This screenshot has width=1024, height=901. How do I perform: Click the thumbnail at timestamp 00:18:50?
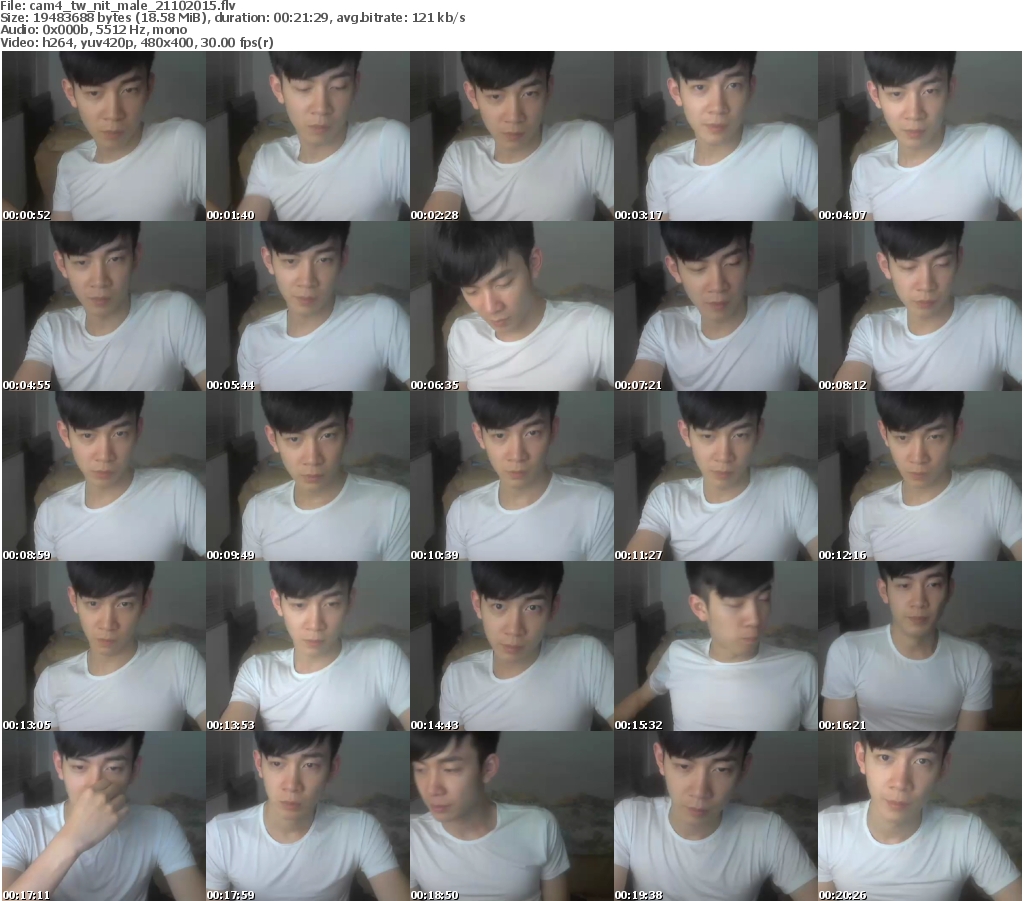(512, 816)
